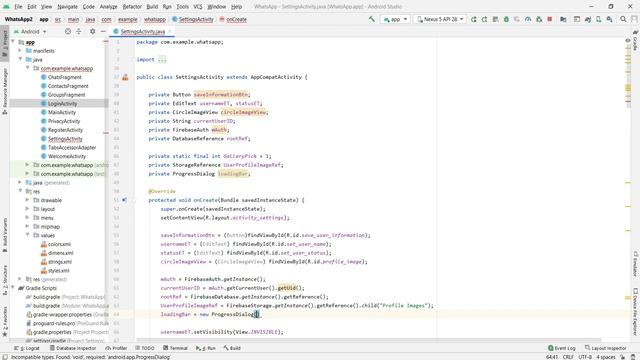The image size is (640, 360).
Task: Open the Nexus 5 API 28 device dropdown
Action: [440, 19]
